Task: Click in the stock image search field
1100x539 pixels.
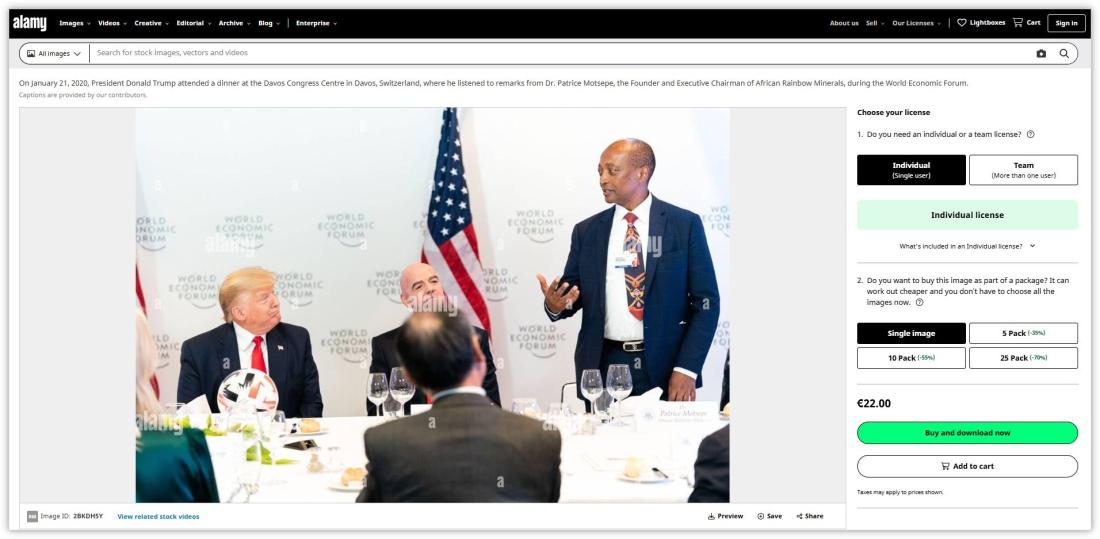Action: [x=561, y=53]
